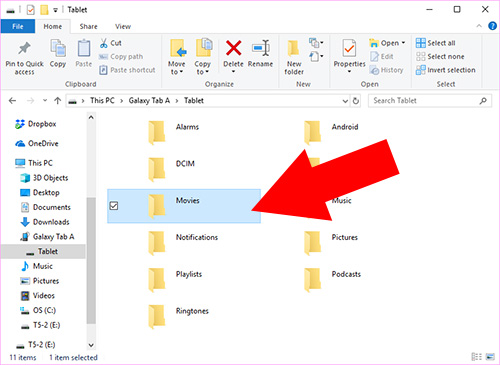Click Properties icon in Quick Access Toolbar
500x365 pixels.
(30, 10)
